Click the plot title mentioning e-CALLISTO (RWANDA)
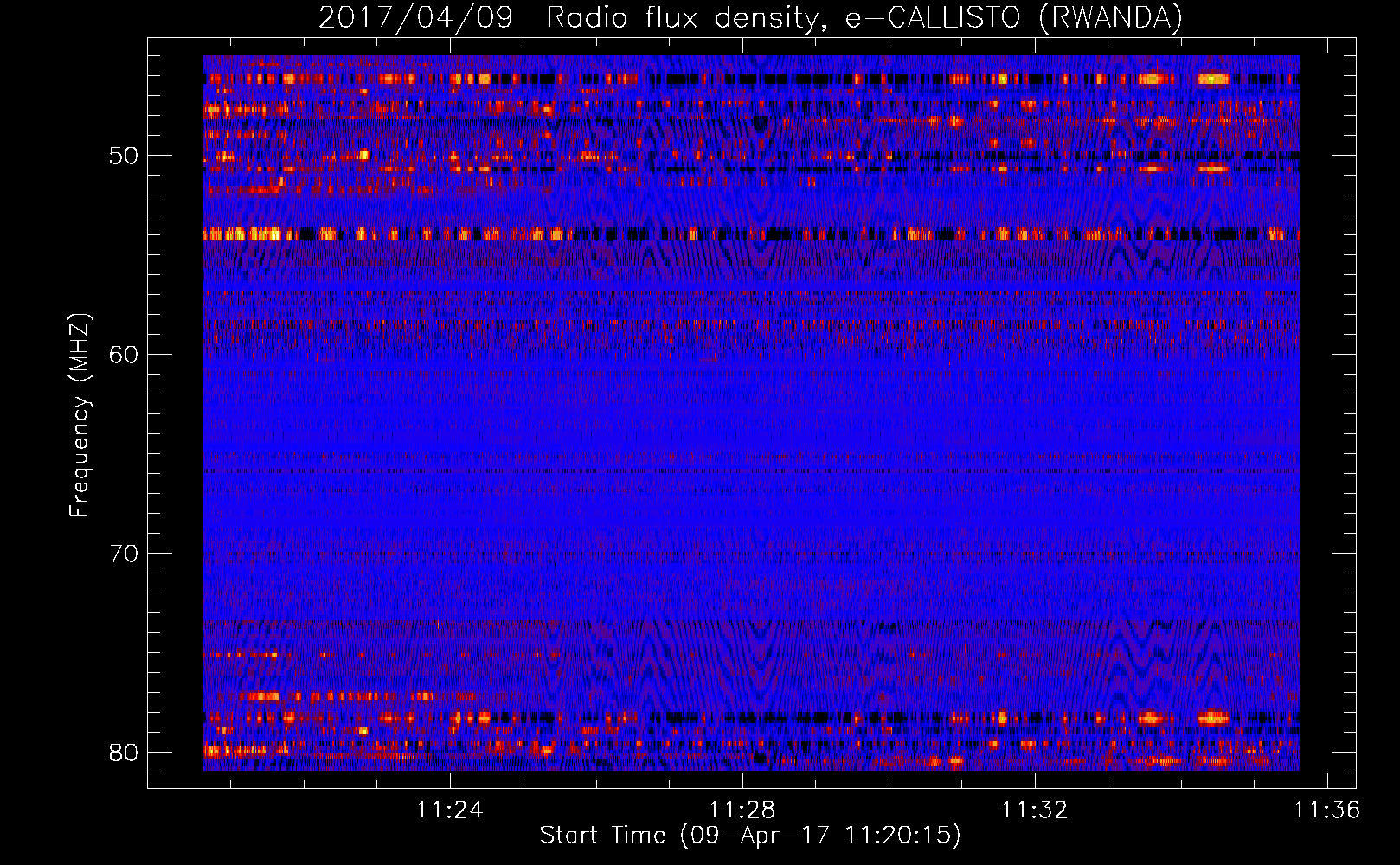Image resolution: width=1400 pixels, height=865 pixels. click(750, 18)
